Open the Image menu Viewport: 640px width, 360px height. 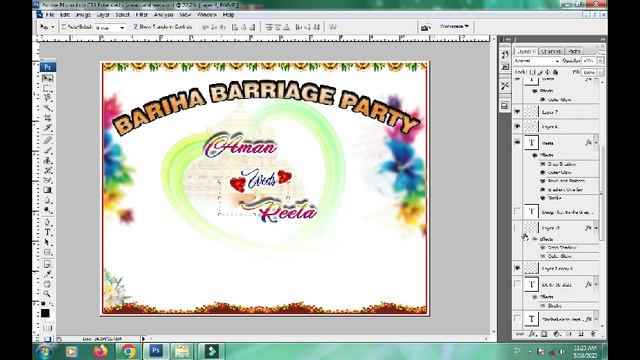(83, 15)
